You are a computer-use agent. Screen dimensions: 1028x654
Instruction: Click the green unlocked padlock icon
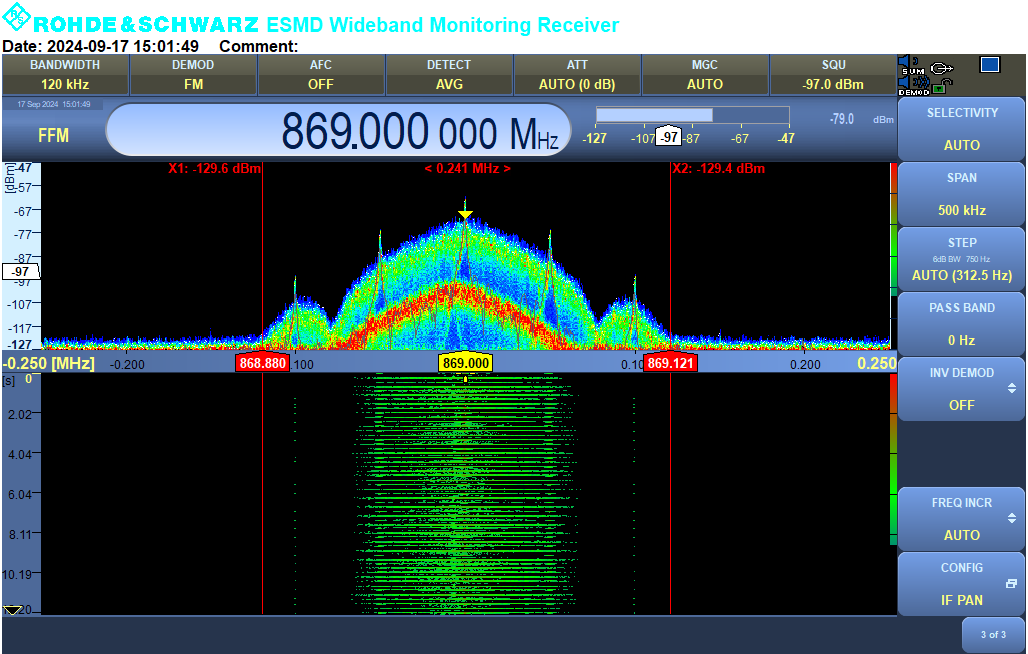point(942,86)
